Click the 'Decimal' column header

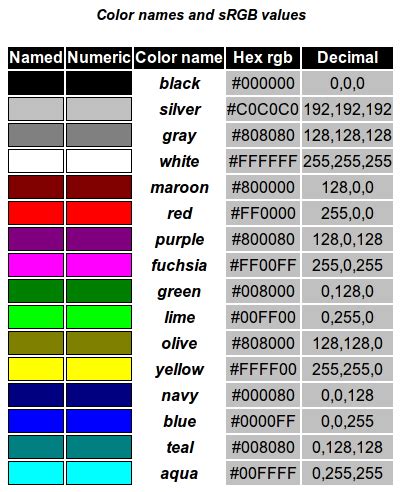(x=347, y=58)
